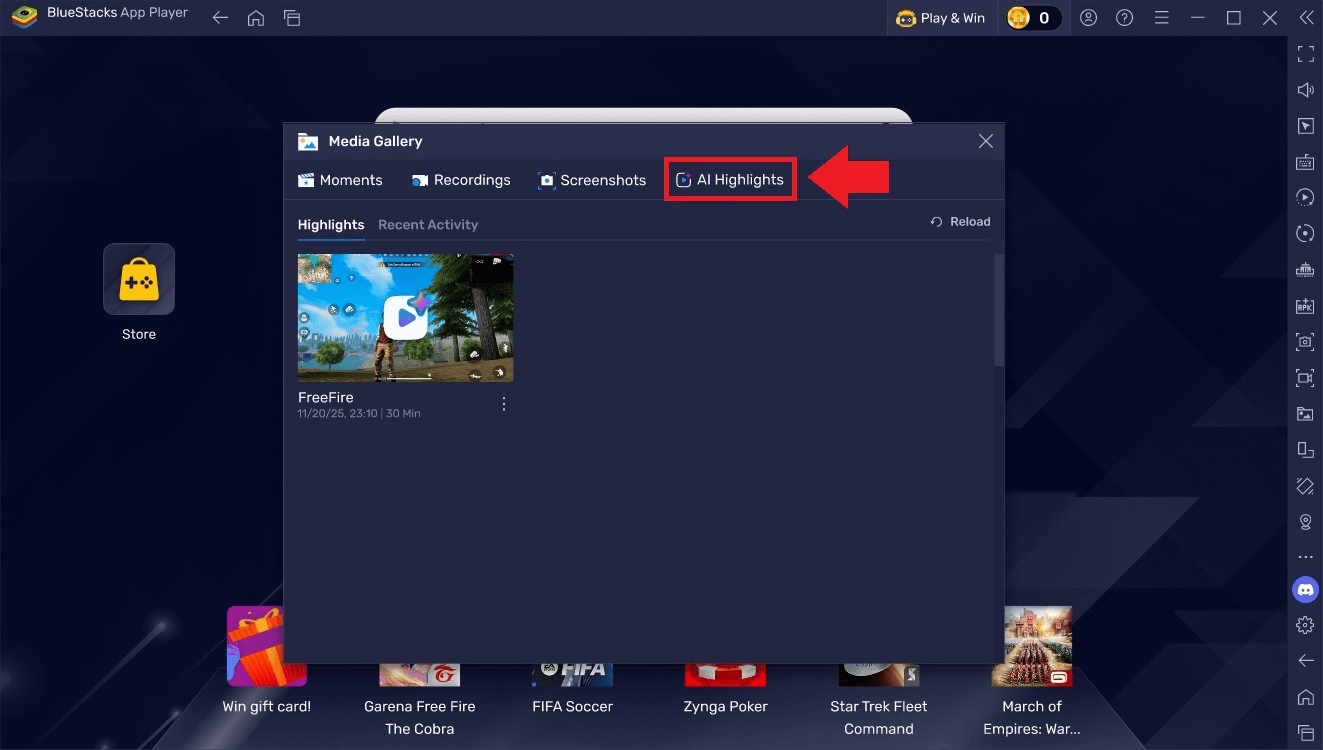Show recent apps from title bar
This screenshot has height=750, width=1323.
tap(292, 18)
